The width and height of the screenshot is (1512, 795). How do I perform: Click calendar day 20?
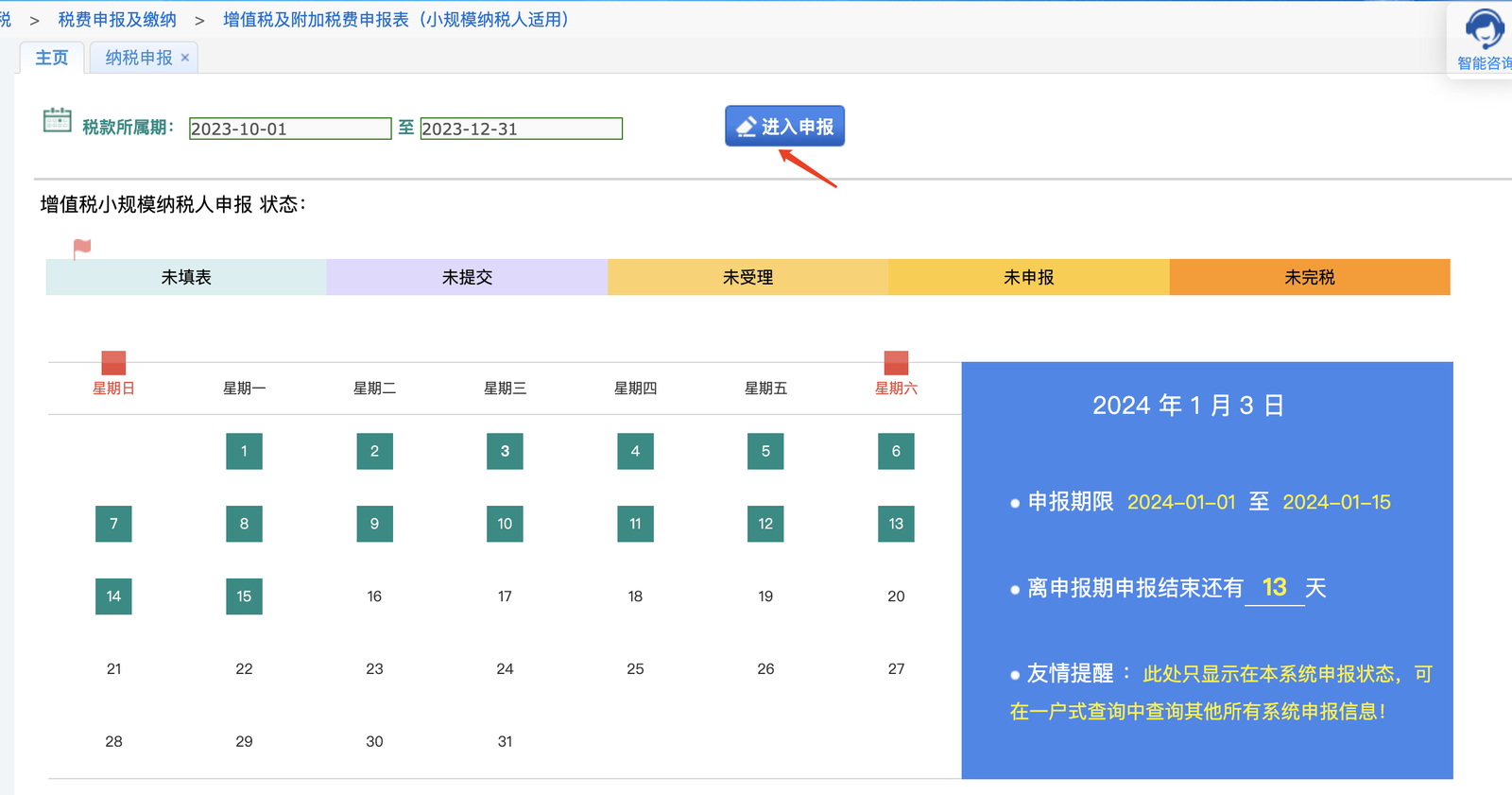click(896, 596)
